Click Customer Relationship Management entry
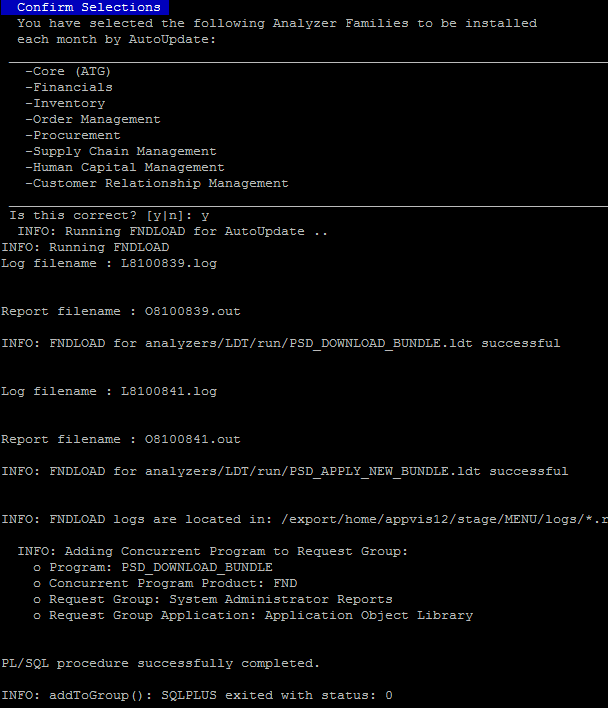The width and height of the screenshot is (608, 708). [157, 183]
